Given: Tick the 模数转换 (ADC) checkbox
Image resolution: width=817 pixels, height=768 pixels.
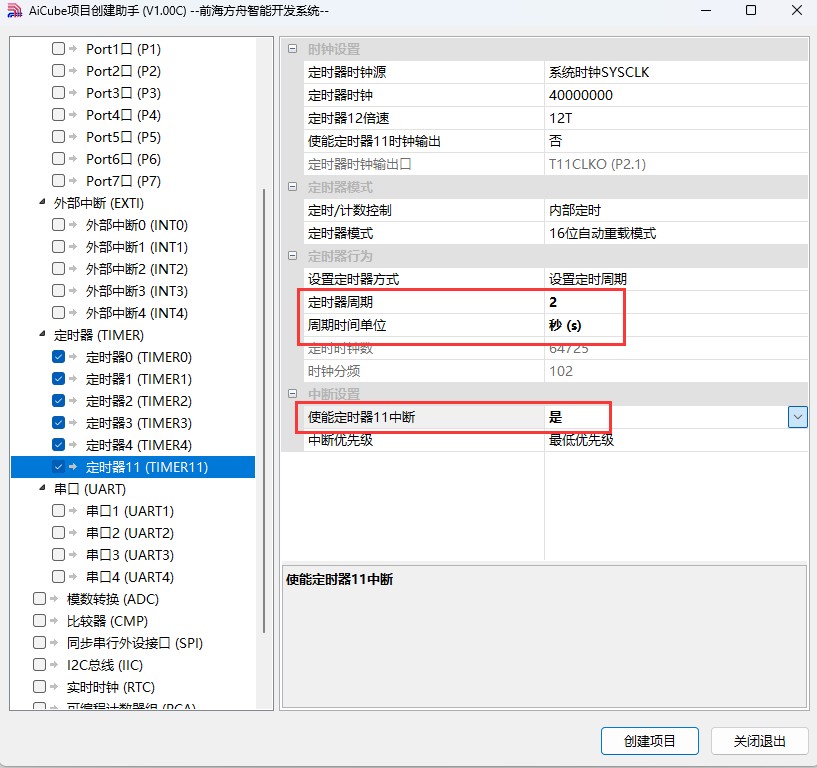Looking at the screenshot, I should coord(39,599).
